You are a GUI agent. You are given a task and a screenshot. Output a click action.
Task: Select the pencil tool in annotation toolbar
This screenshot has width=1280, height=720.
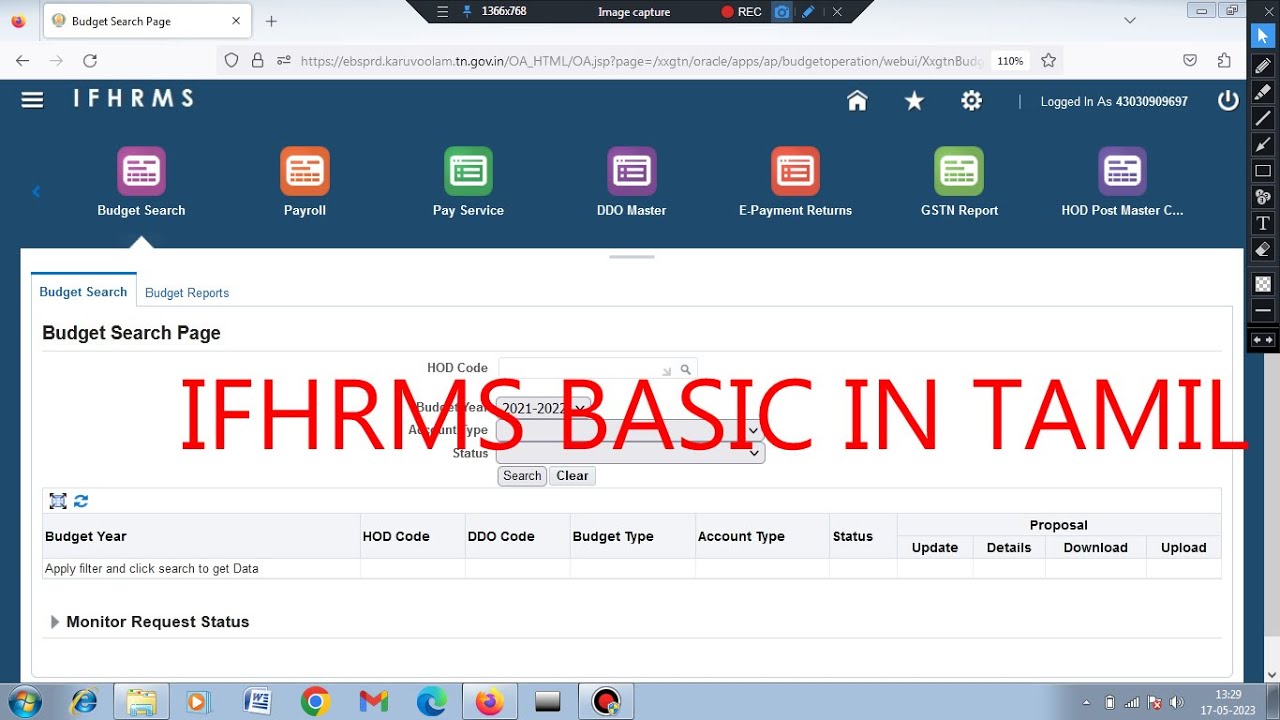coord(1263,66)
